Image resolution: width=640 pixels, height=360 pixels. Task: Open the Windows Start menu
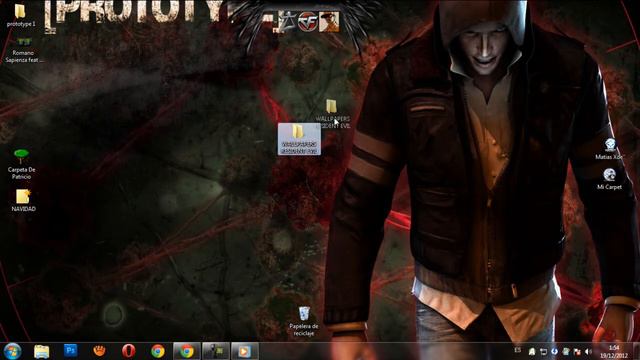[x=12, y=351]
